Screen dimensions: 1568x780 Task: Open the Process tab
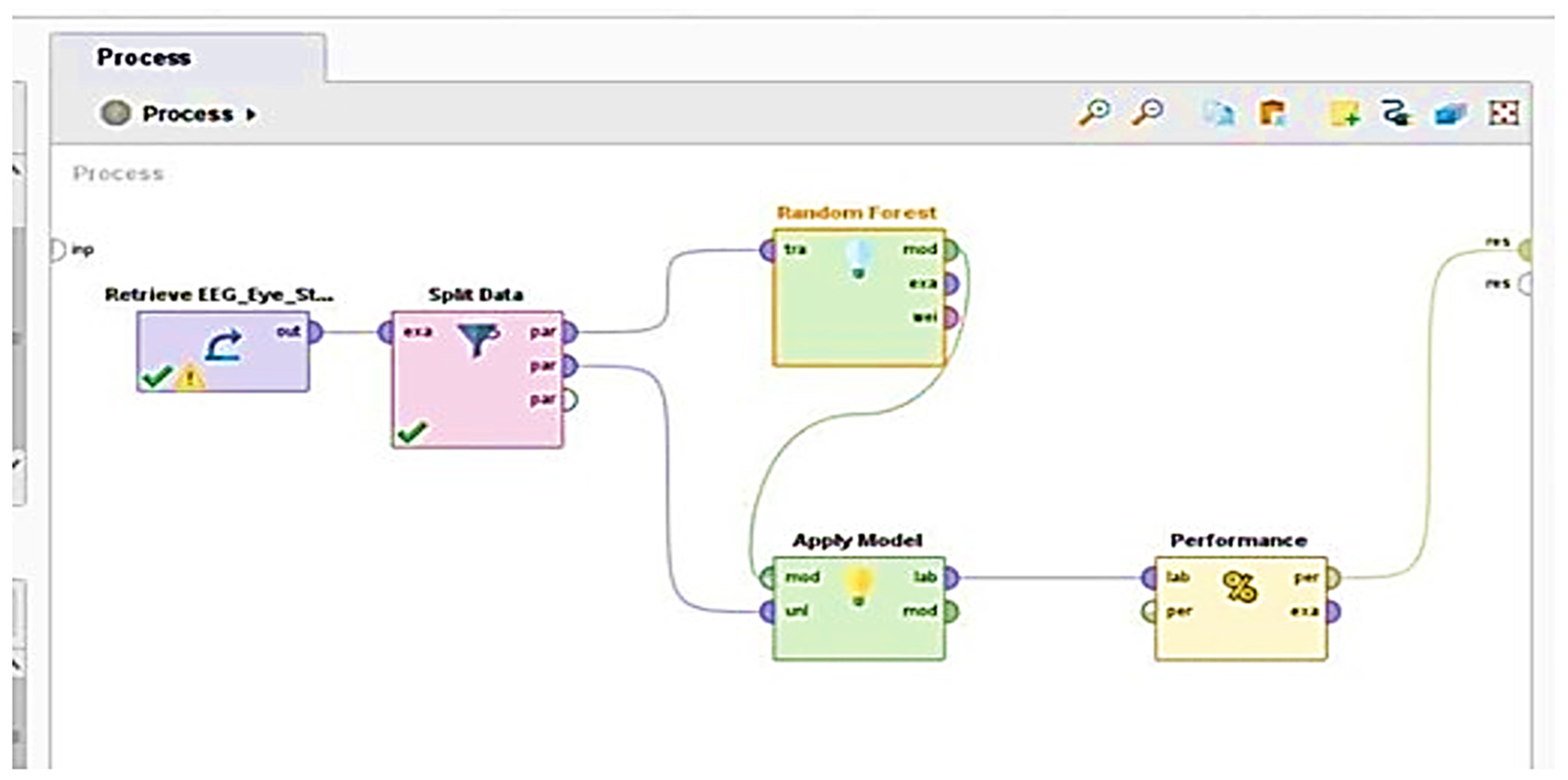pos(144,58)
